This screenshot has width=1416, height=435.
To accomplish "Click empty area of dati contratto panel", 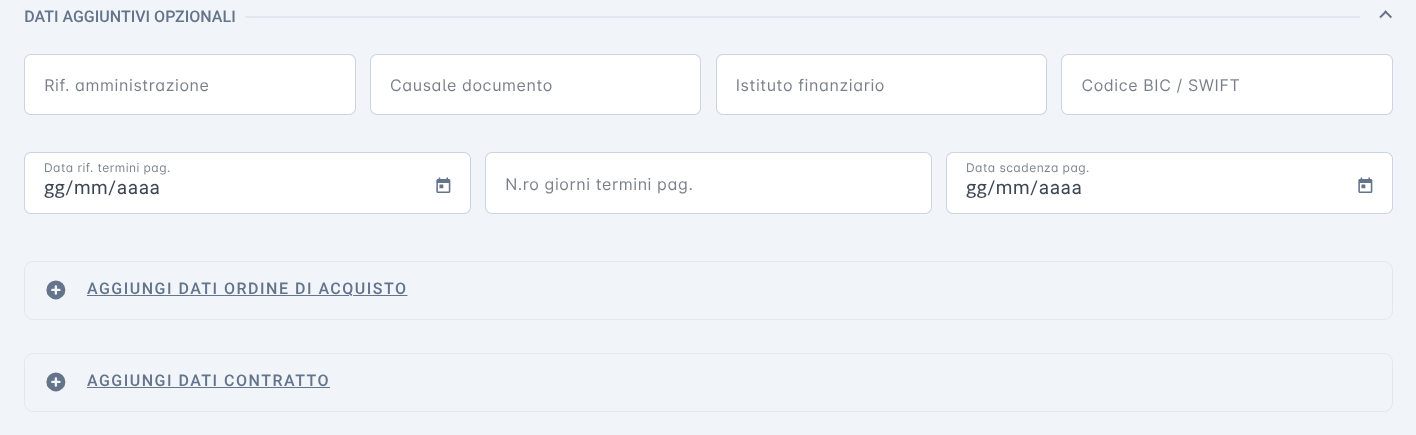I will pos(860,382).
